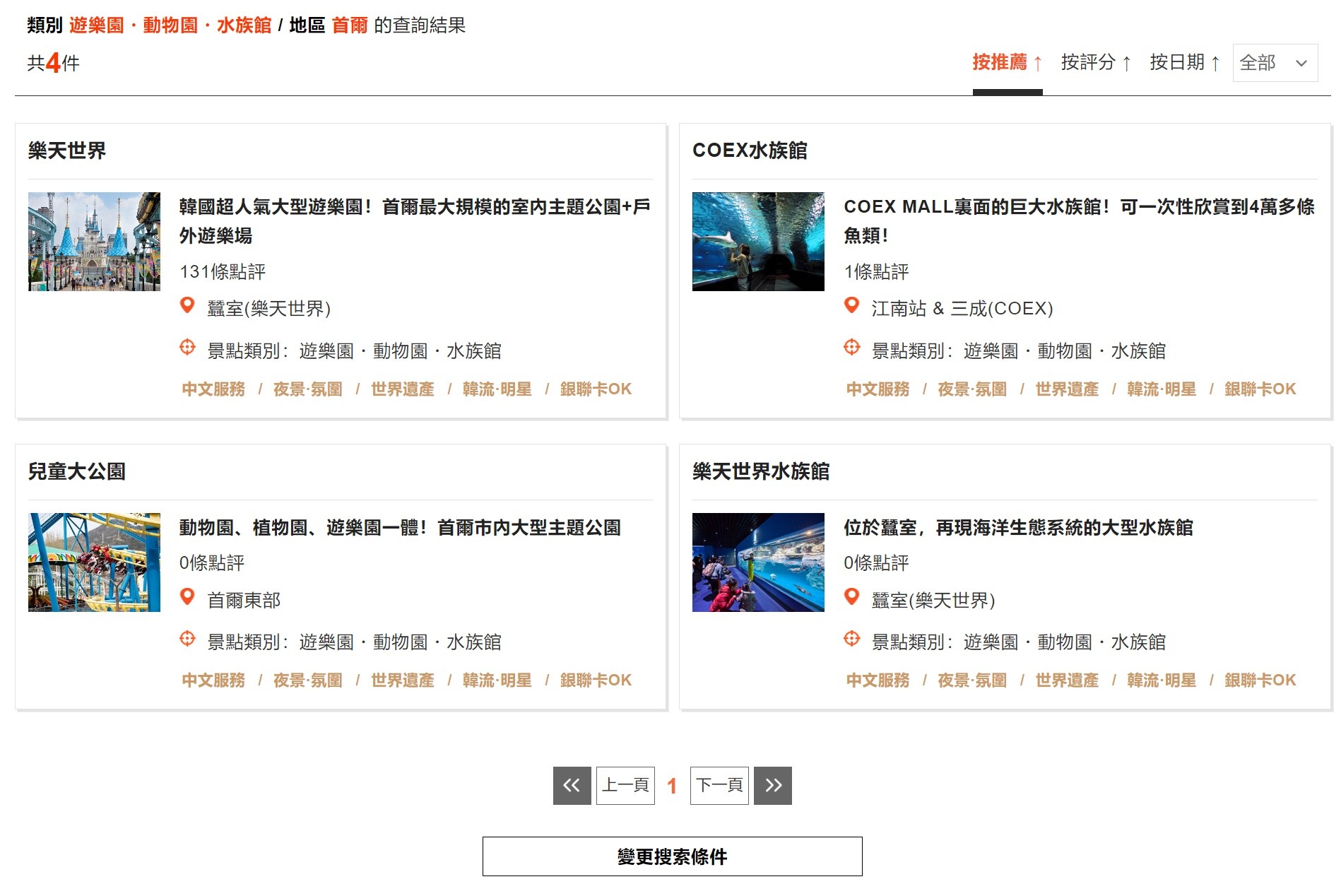Screen dimensions: 1341x896
Task: Click 0條點評 in the 兒童大公園 card
Action: pos(212,563)
